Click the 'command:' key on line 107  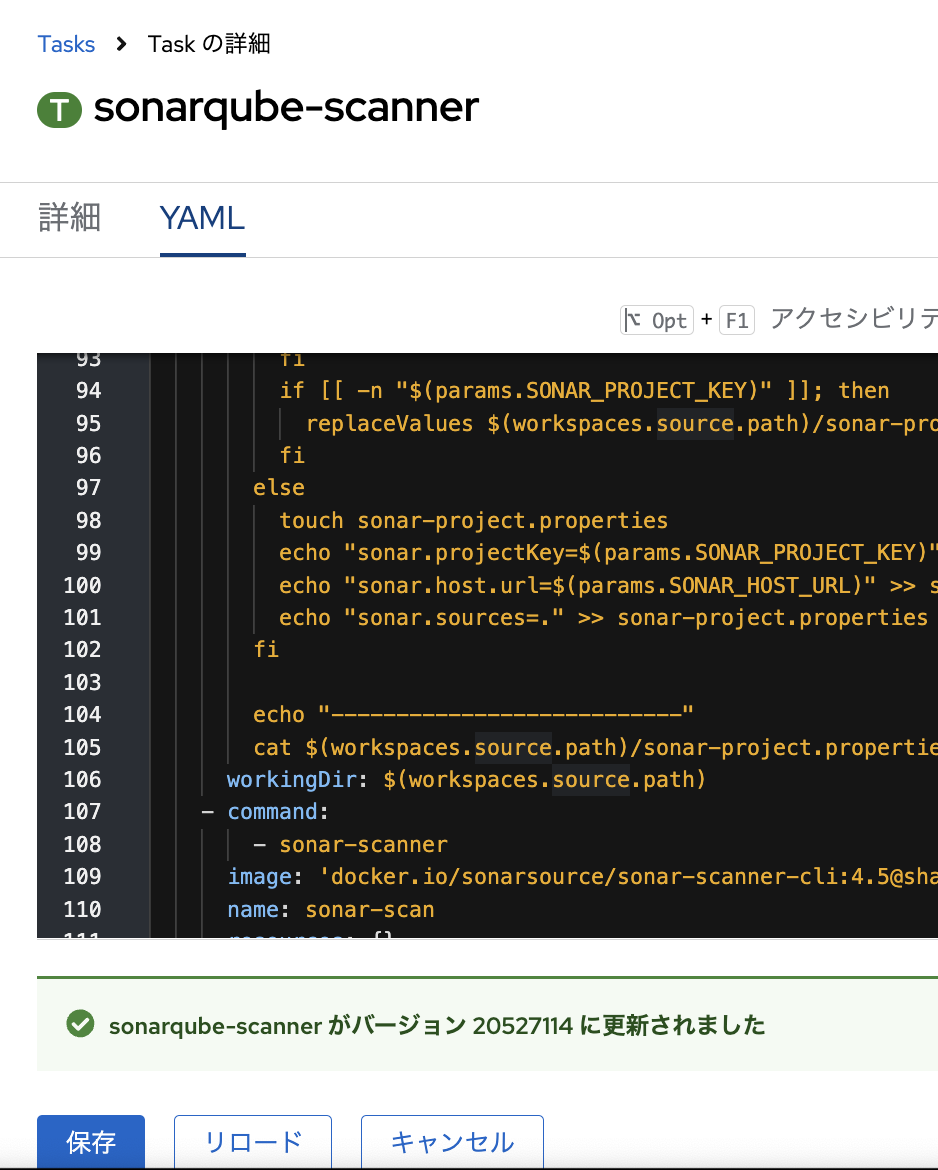coord(278,811)
